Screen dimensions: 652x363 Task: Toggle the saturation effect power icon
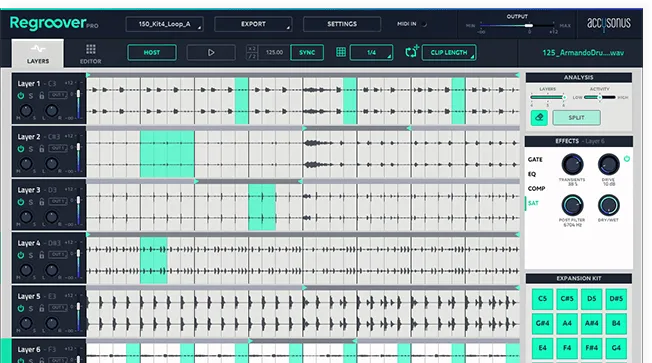tap(627, 158)
